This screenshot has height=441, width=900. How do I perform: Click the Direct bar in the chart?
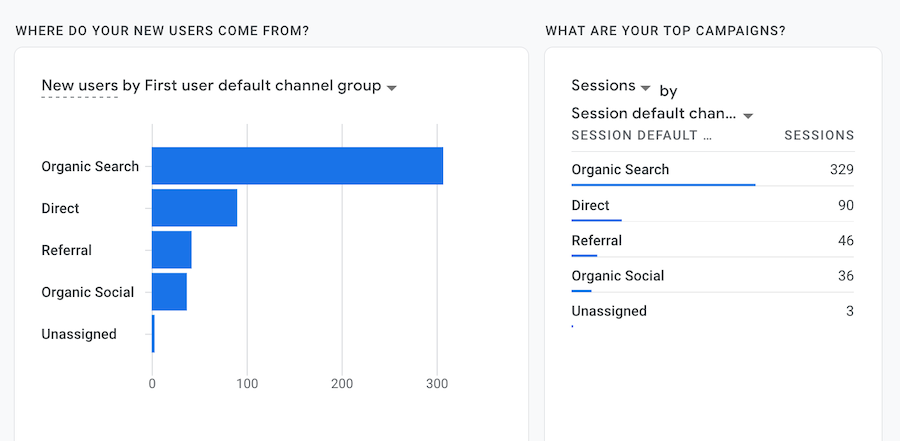(x=194, y=208)
